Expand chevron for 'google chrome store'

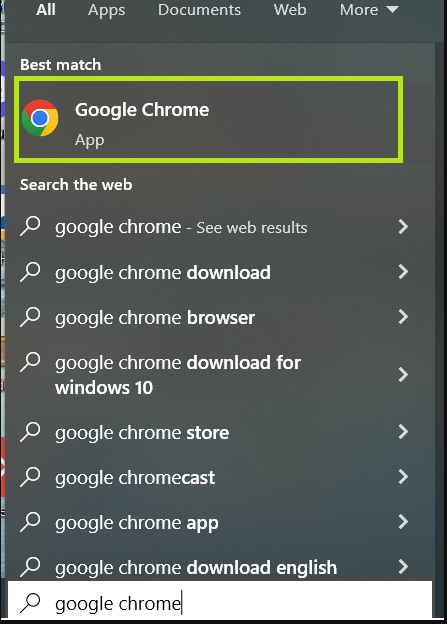(403, 432)
